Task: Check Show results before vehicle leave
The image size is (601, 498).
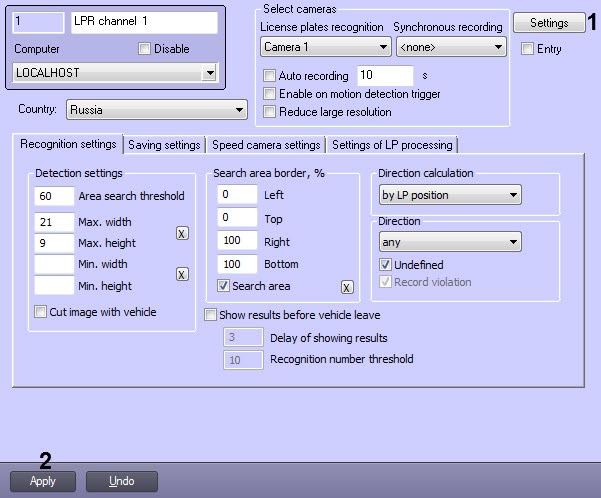Action: point(211,314)
